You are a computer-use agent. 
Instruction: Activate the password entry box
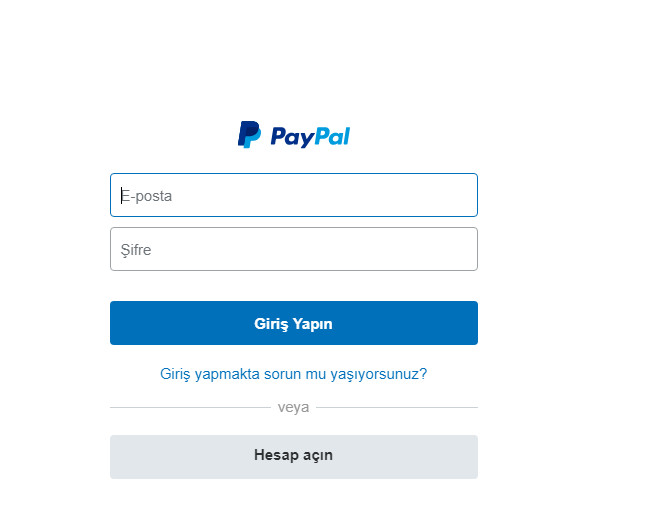[x=294, y=249]
